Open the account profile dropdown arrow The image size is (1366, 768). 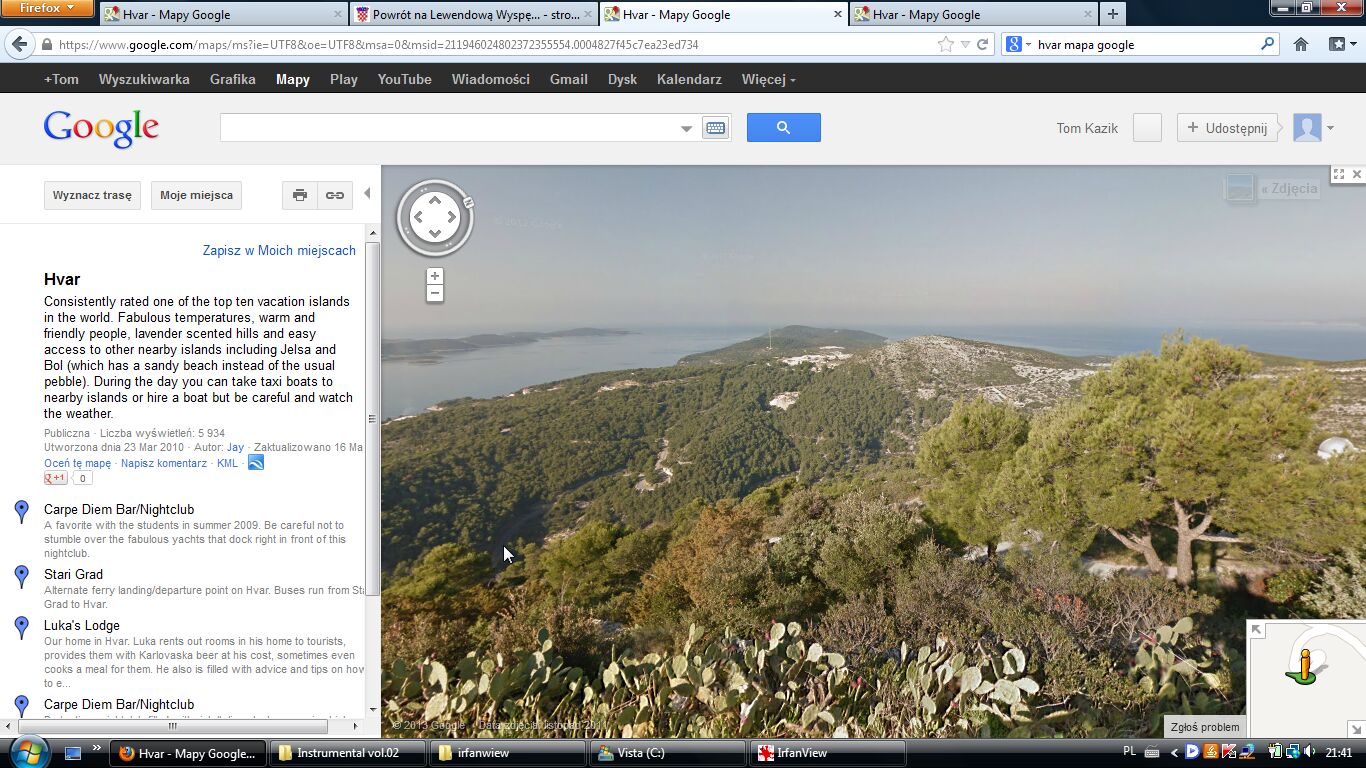tap(1330, 128)
